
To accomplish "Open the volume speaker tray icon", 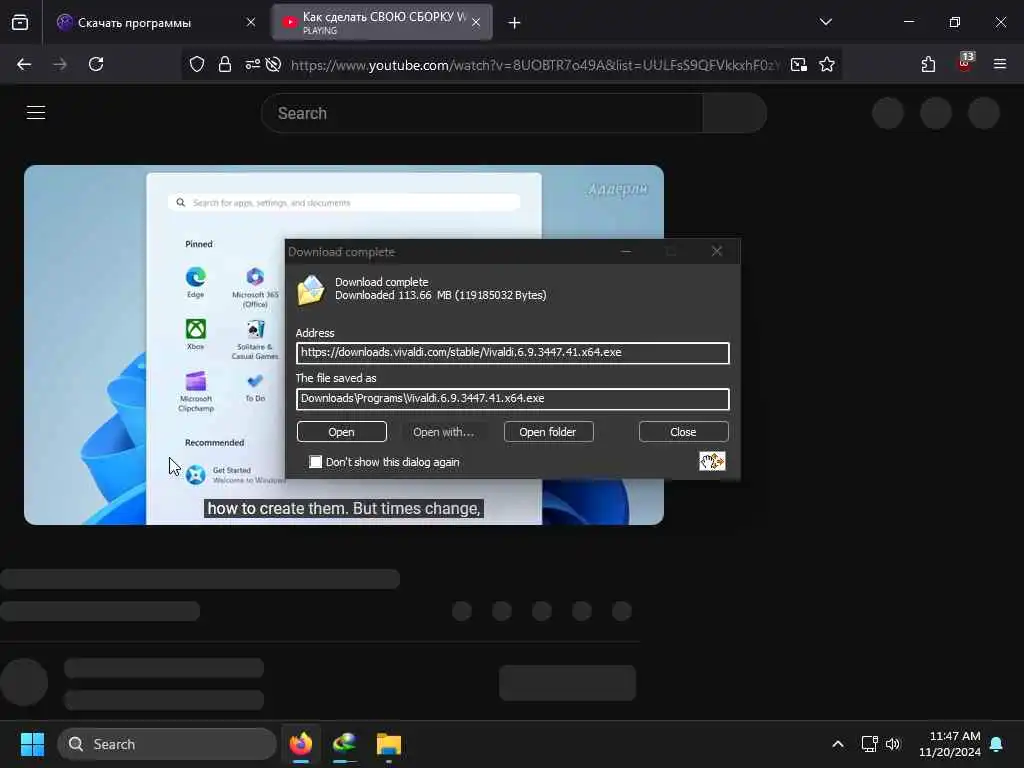I will tap(893, 744).
